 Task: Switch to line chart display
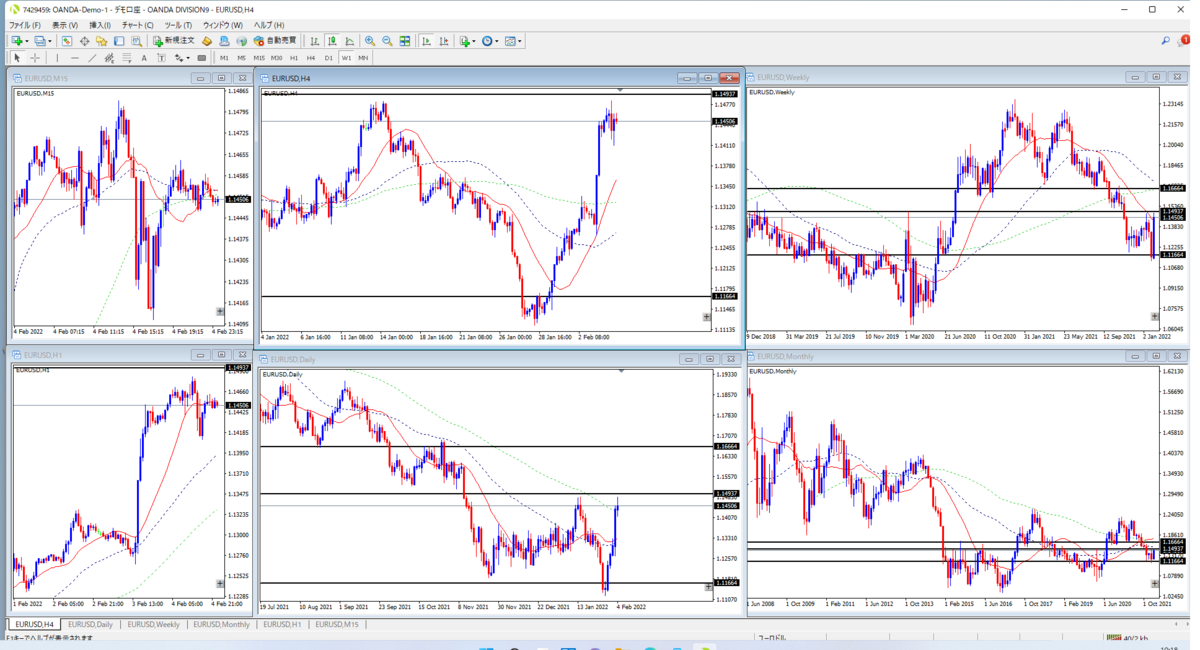pyautogui.click(x=350, y=41)
